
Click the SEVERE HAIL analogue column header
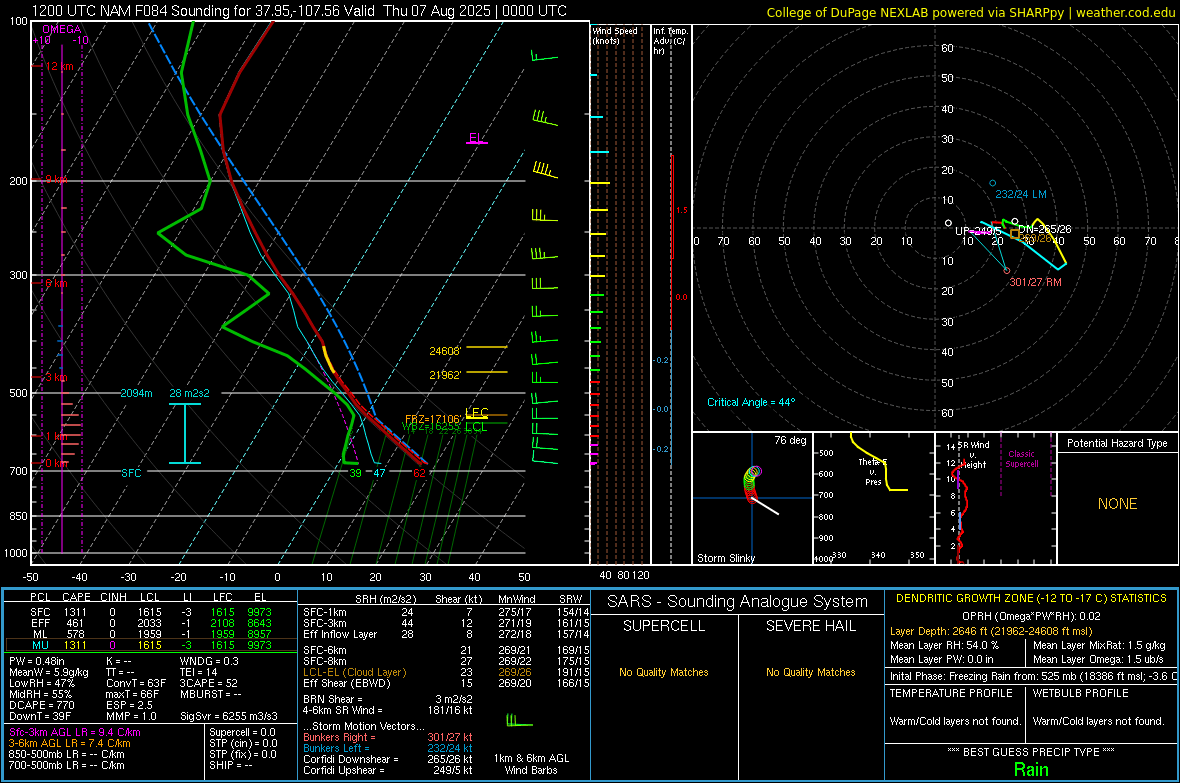point(810,626)
